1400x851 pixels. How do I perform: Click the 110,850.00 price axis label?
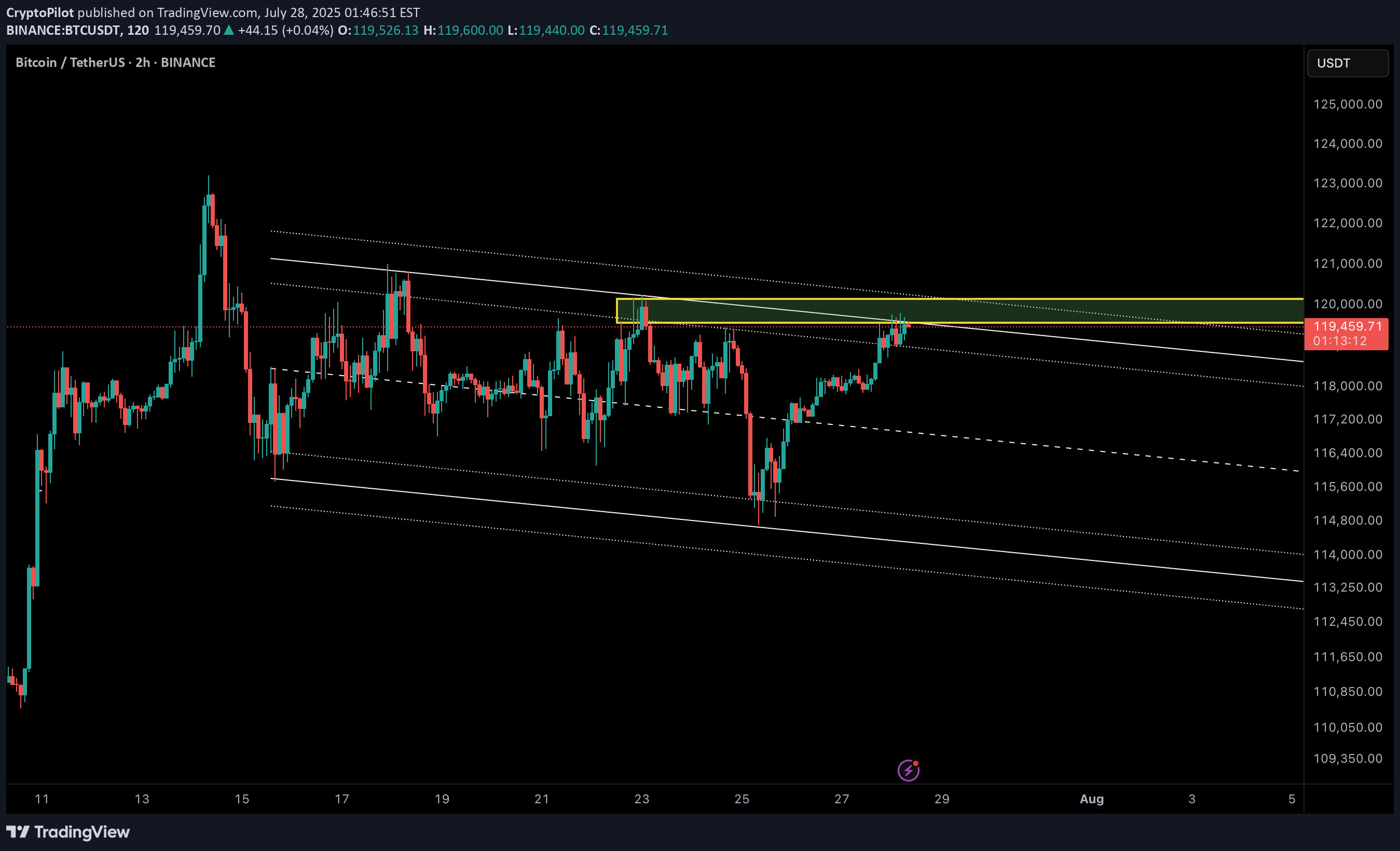(1347, 692)
